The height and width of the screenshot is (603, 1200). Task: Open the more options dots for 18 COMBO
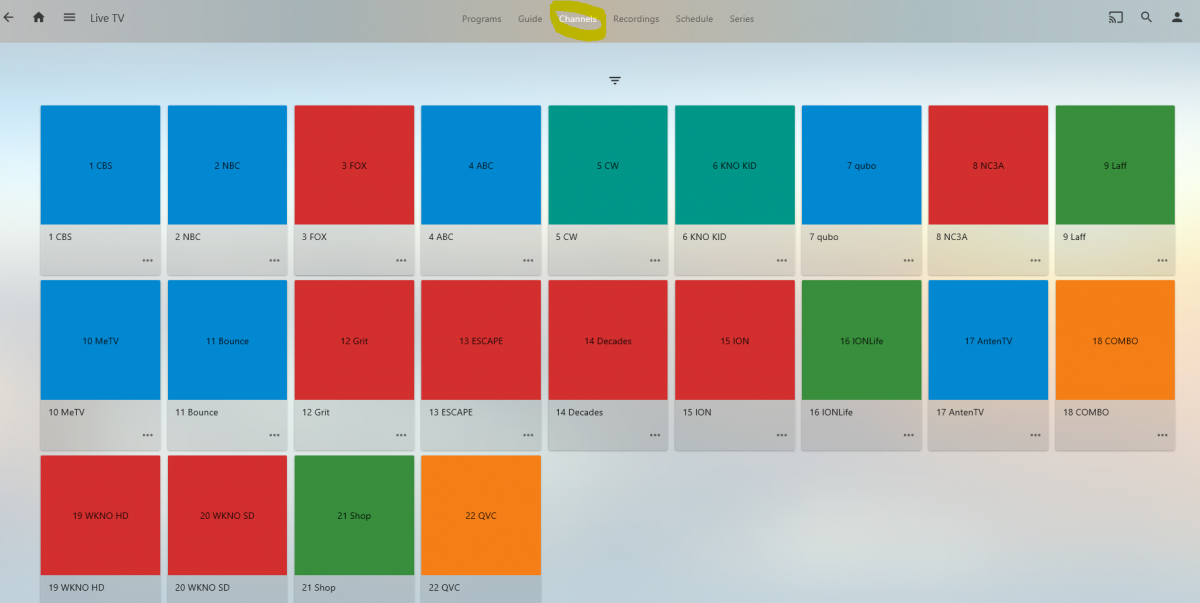tap(1163, 435)
